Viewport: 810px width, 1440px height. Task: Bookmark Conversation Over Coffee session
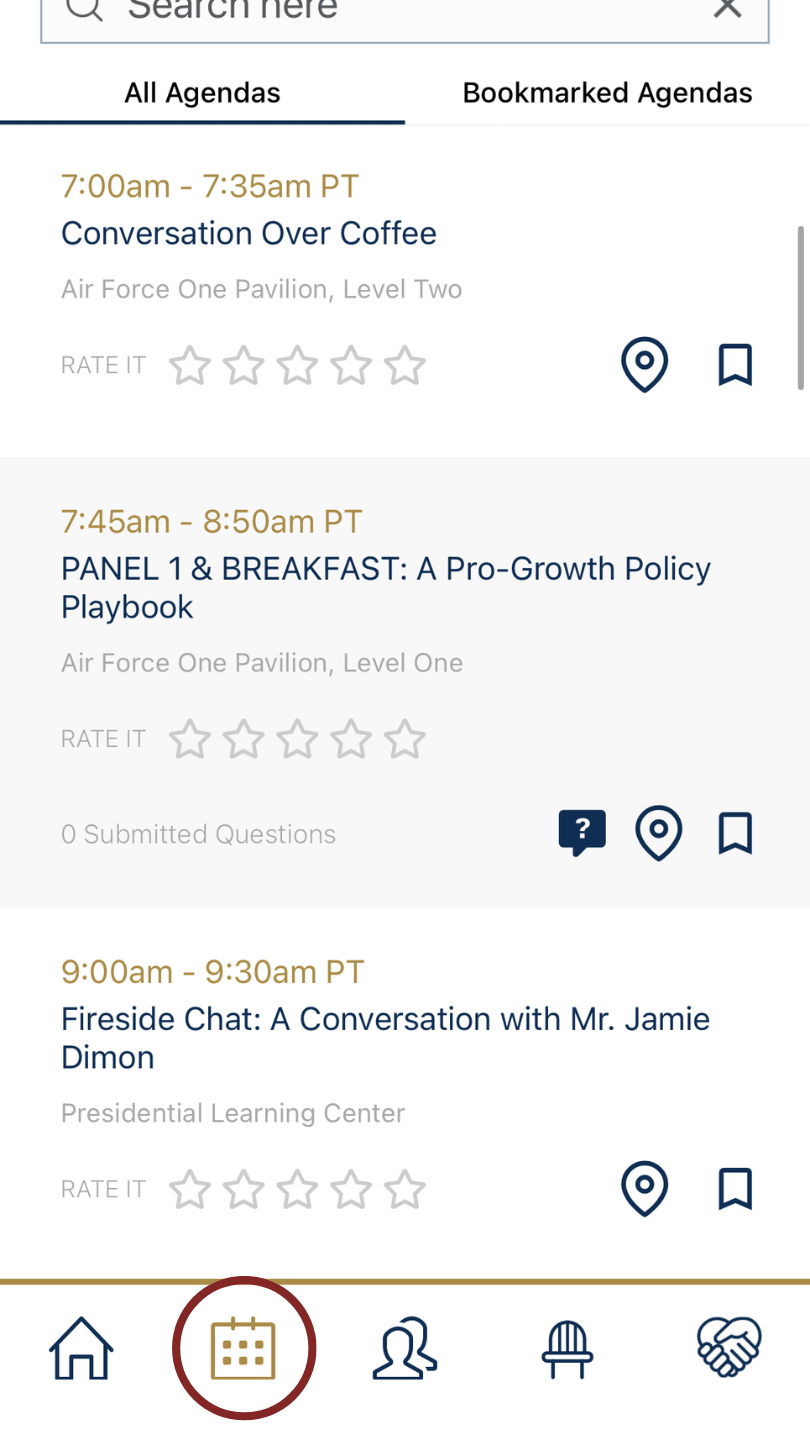tap(735, 365)
